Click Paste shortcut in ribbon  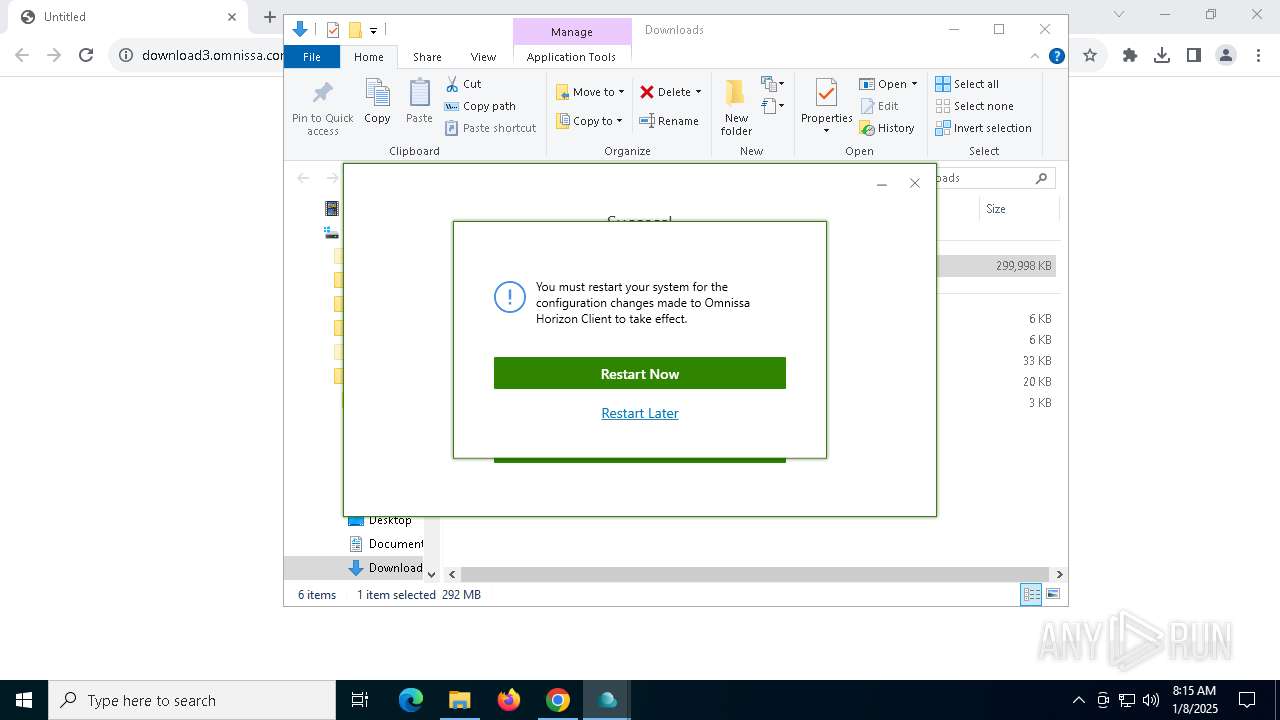pos(490,128)
